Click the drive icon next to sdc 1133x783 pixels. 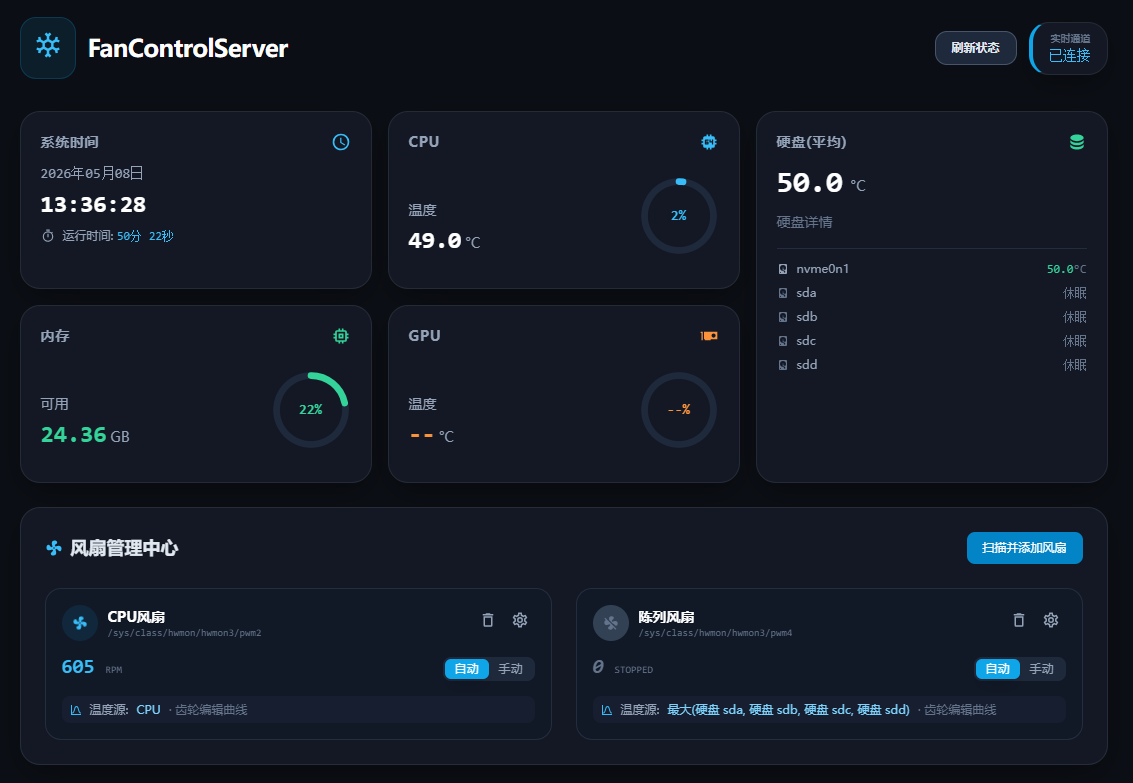pyautogui.click(x=783, y=341)
